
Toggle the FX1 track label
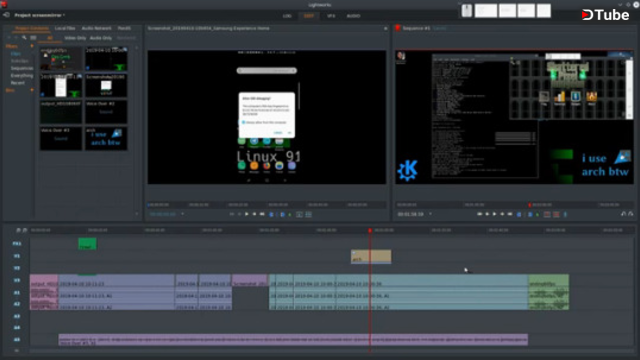pyautogui.click(x=17, y=244)
